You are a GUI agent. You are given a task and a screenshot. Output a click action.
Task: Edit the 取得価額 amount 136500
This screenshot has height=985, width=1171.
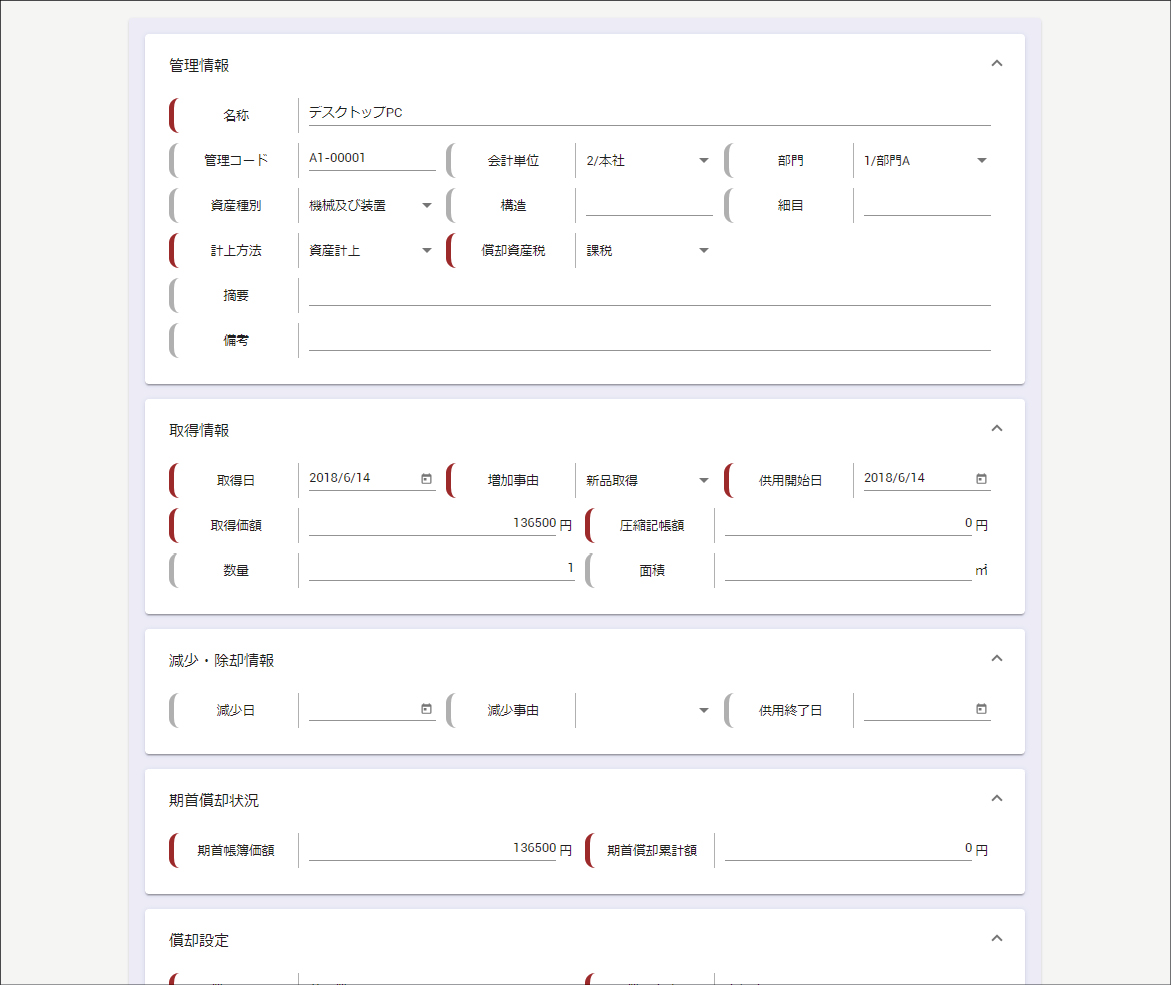click(432, 523)
